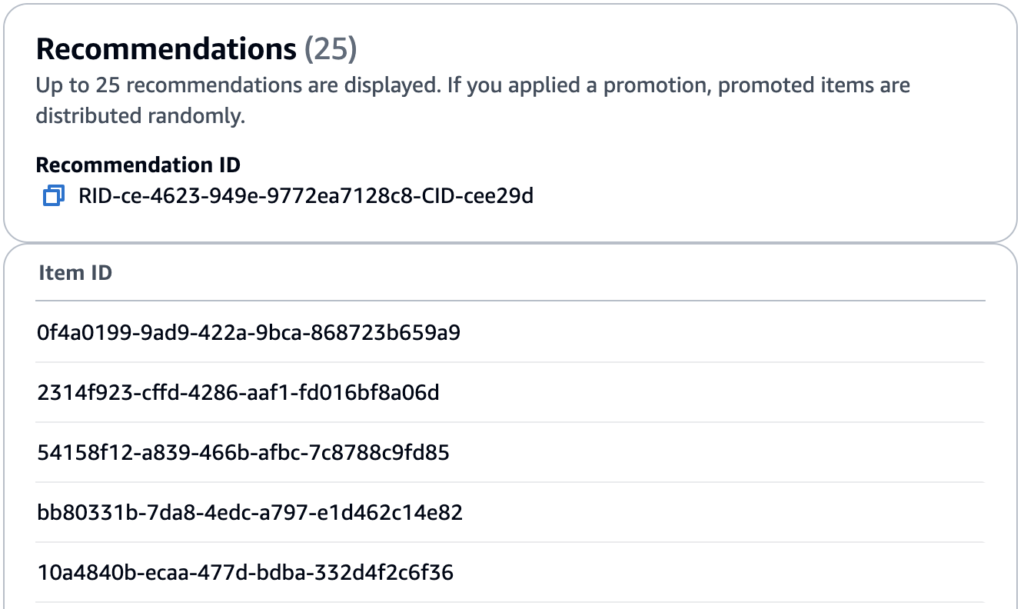Click the bold Recommendation ID label
This screenshot has width=1024, height=609.
(x=138, y=165)
